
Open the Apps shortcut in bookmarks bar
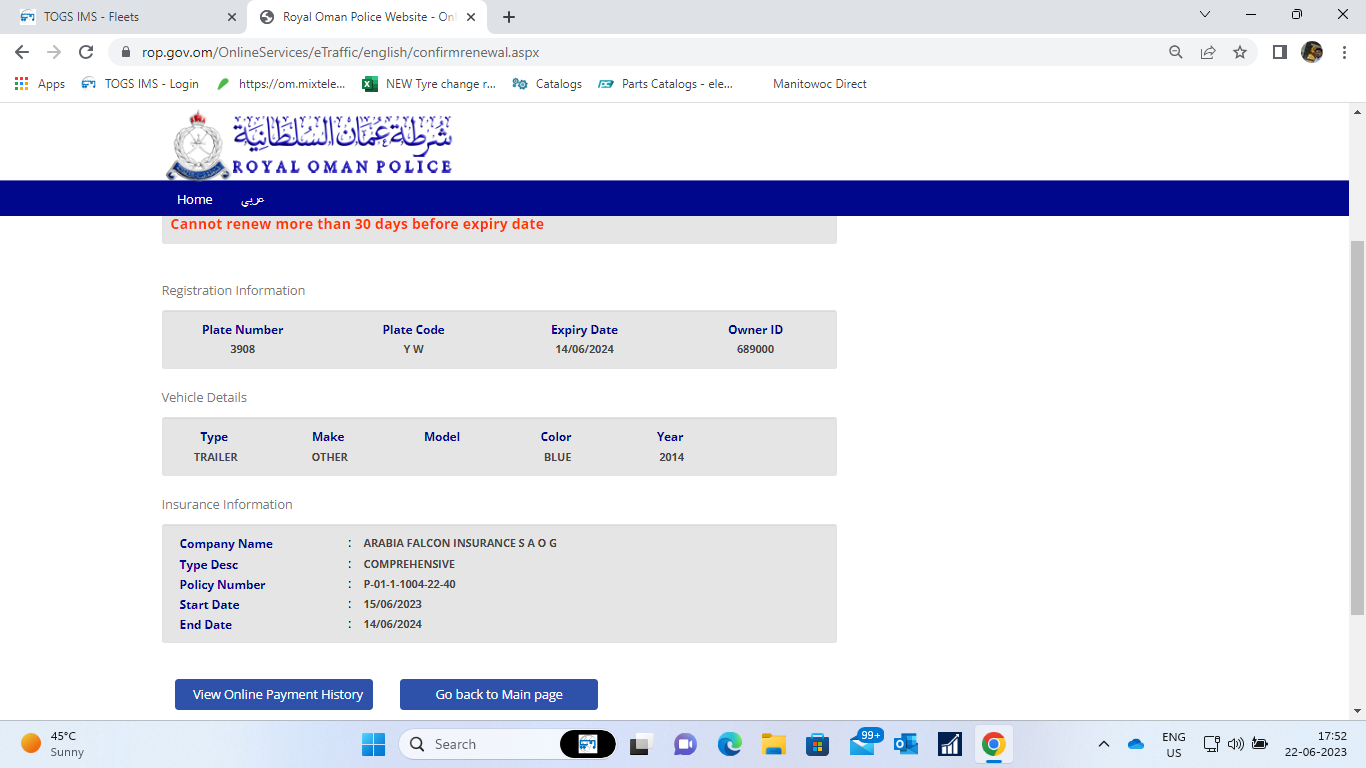coord(40,84)
